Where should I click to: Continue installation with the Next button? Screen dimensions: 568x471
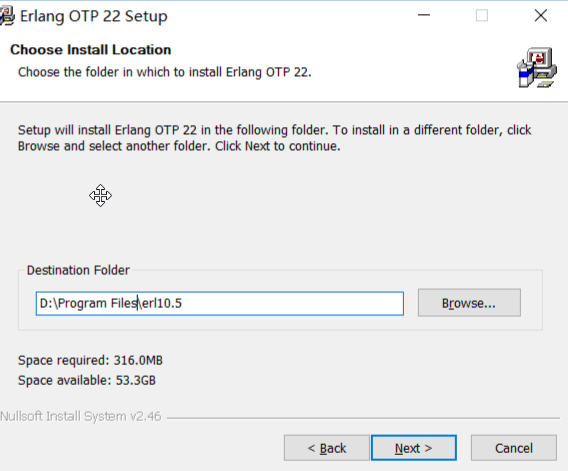coord(414,448)
